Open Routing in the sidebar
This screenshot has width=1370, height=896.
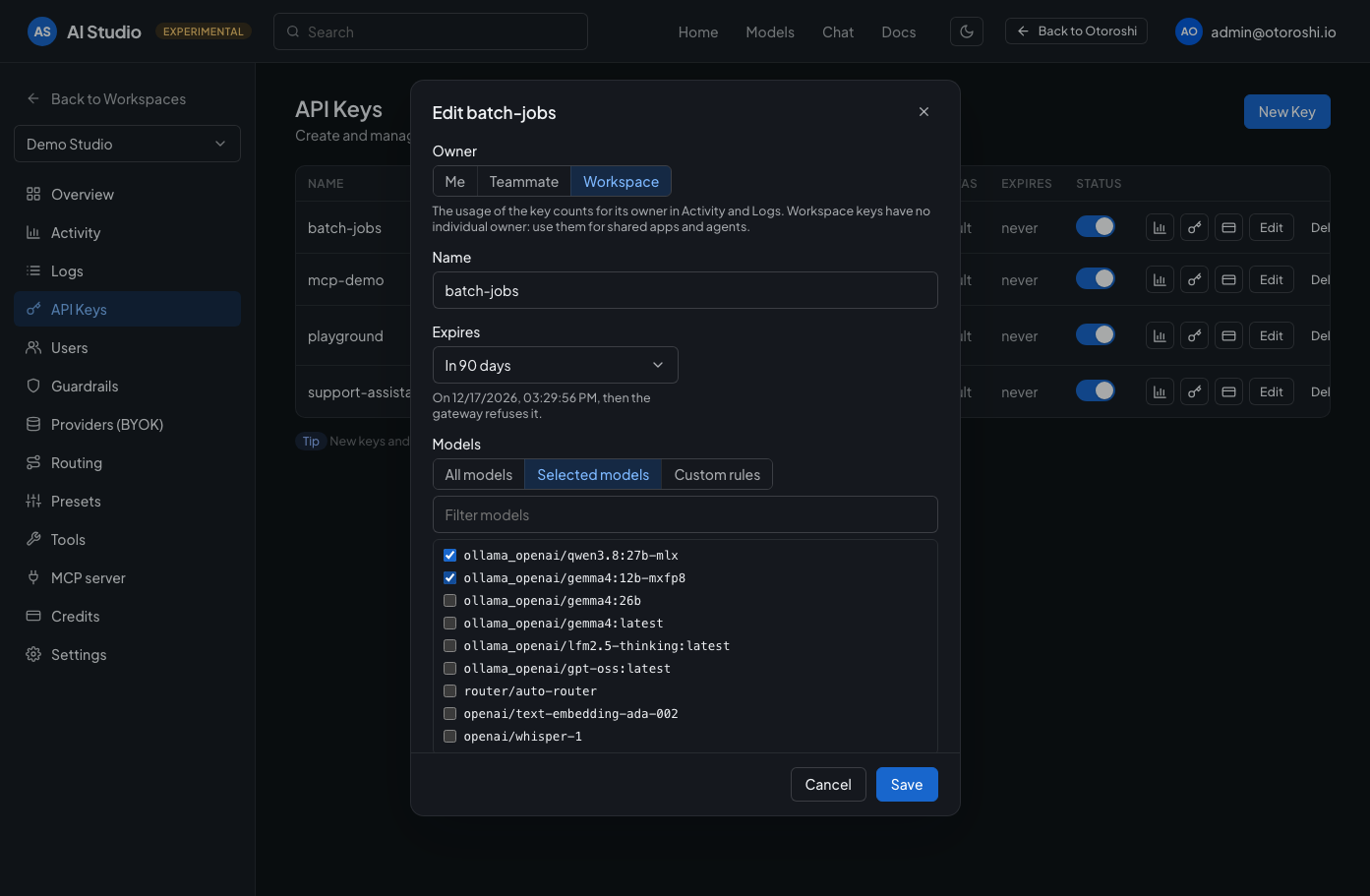[x=127, y=463]
